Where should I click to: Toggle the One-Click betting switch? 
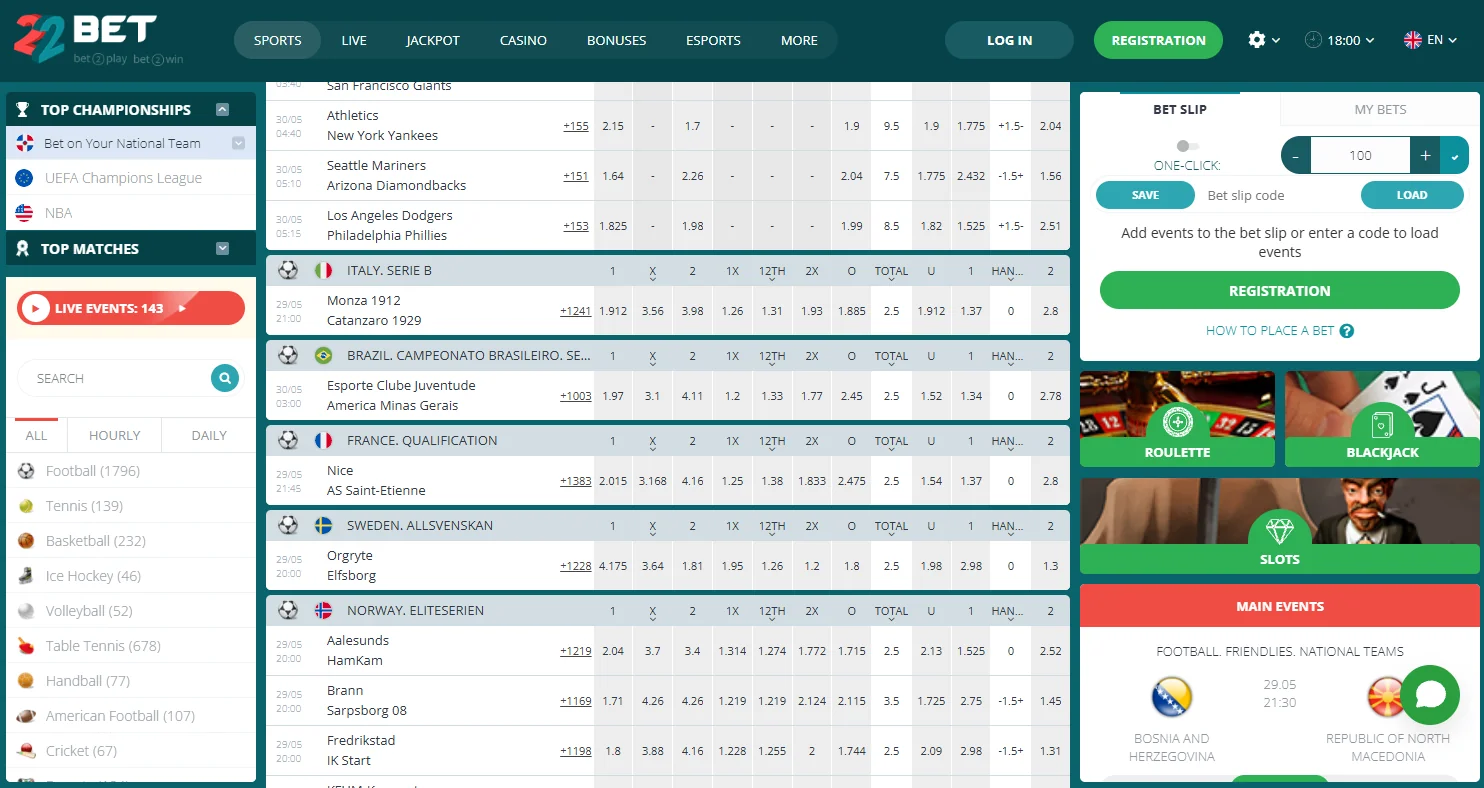point(1188,146)
